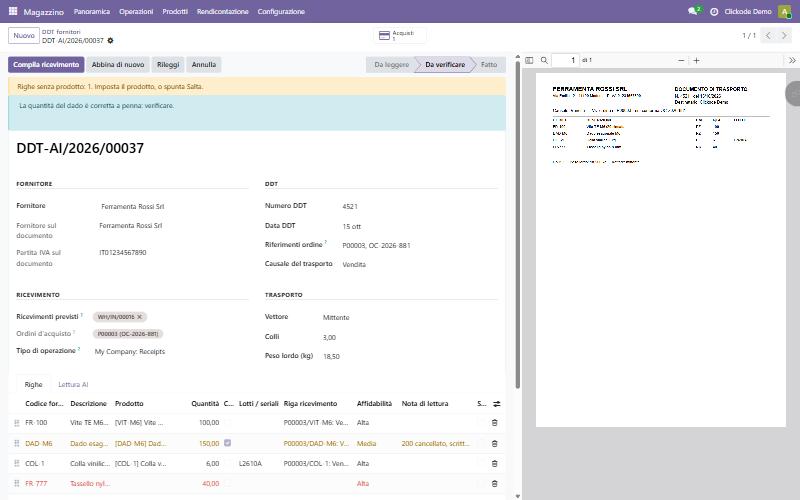Click the Magazzino app title
The image size is (800, 500).
pos(44,12)
